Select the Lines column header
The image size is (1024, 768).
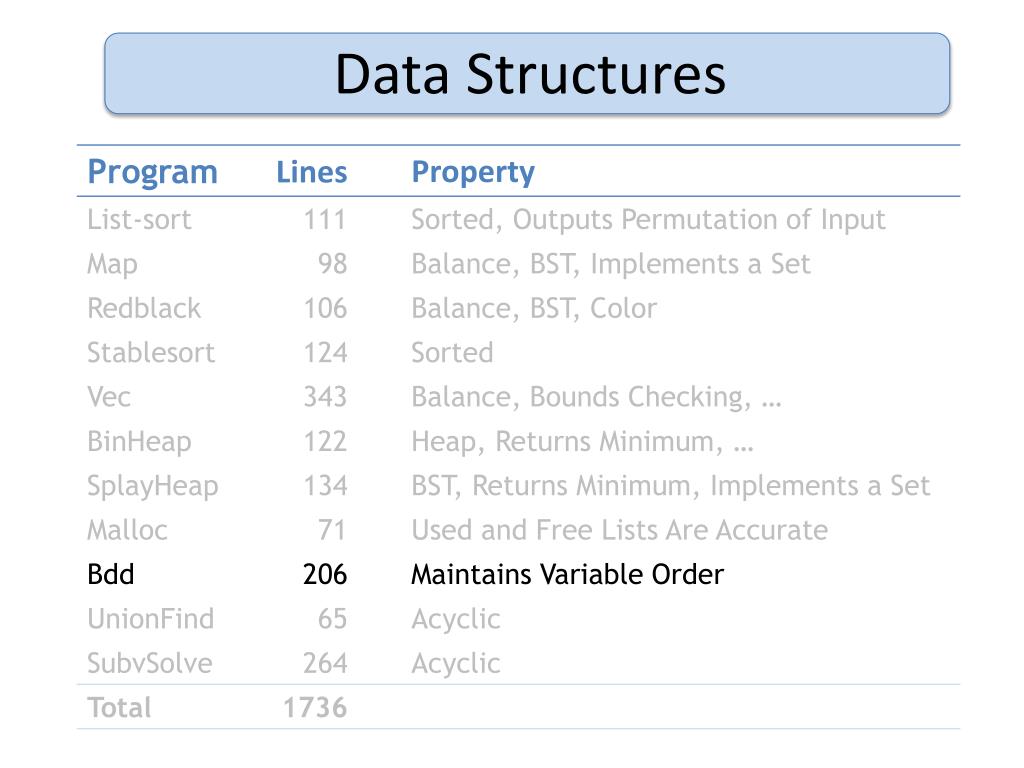pos(312,172)
